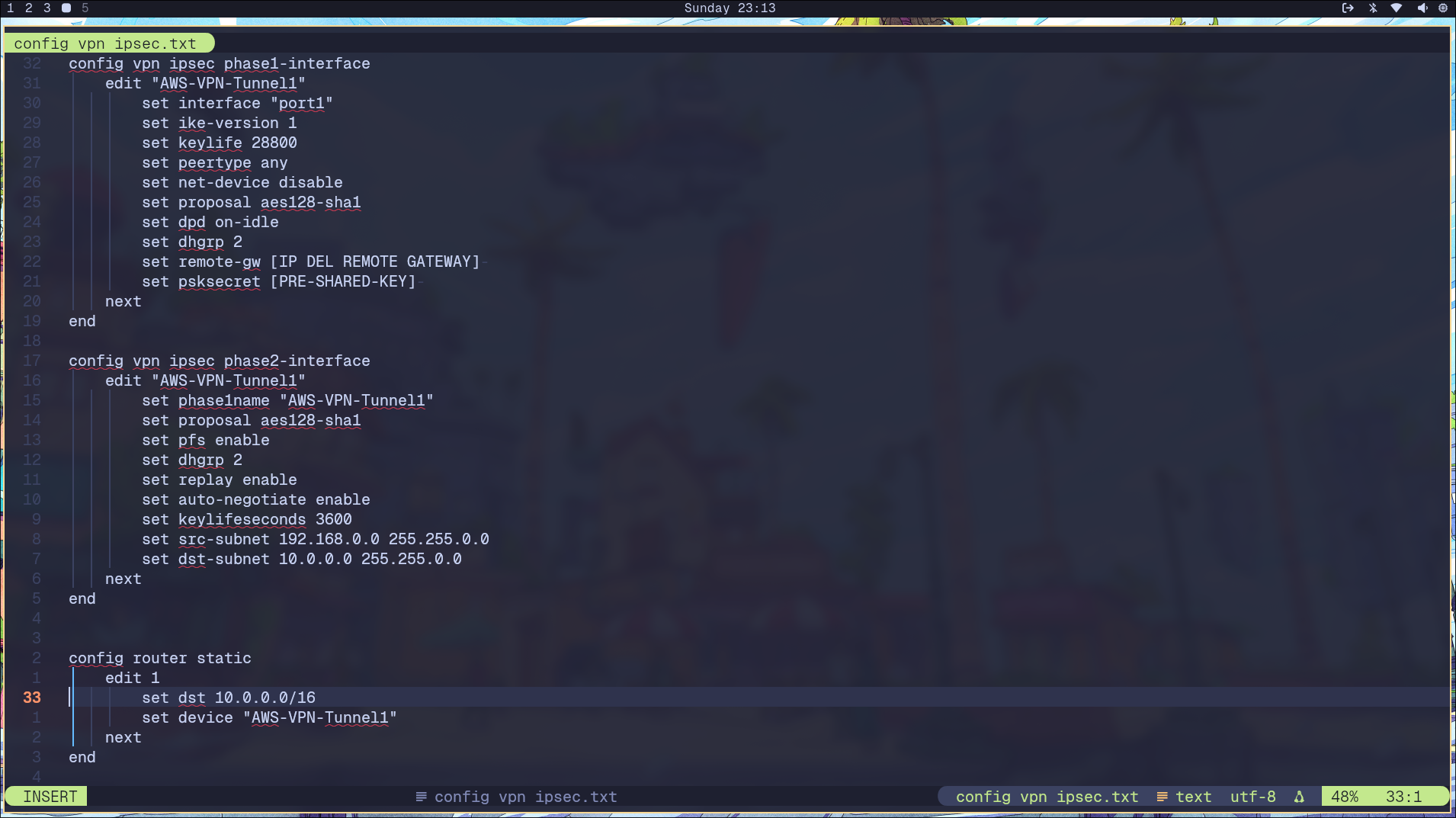Screen dimensions: 1456x818
Task: Click the logout icon in top bar
Action: [1348, 8]
